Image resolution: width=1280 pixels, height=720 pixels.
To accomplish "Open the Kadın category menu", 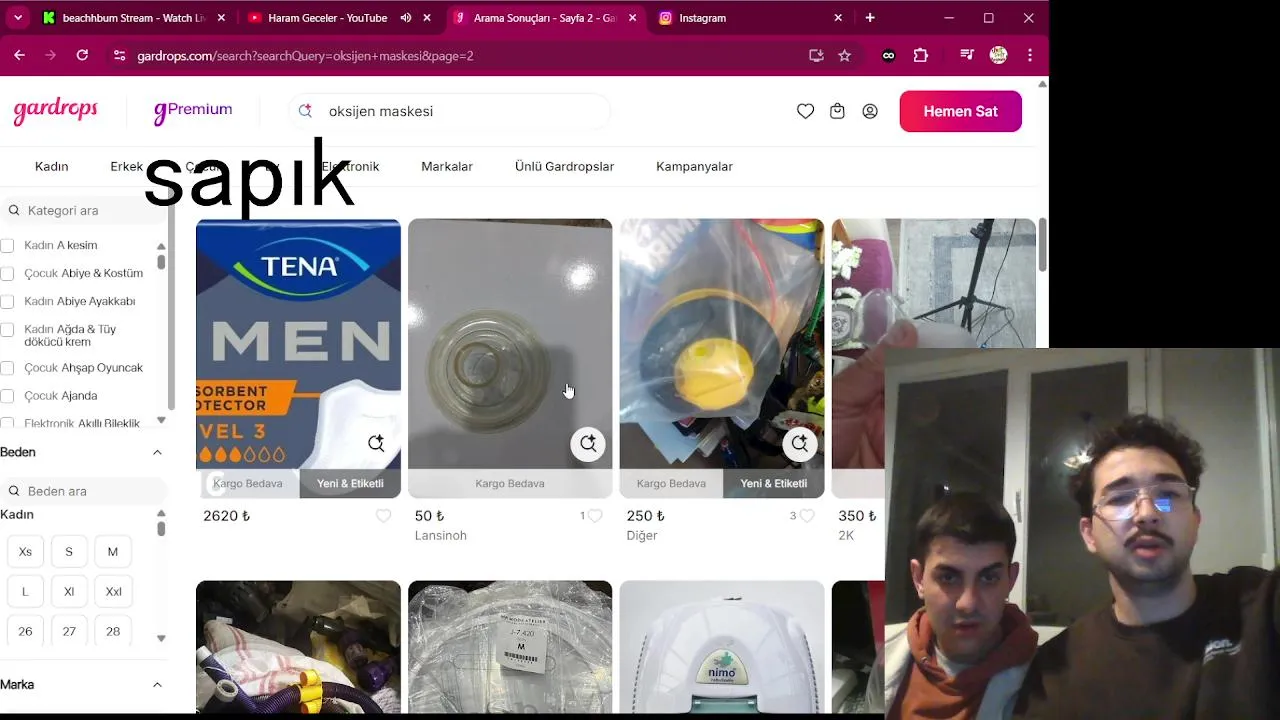I will (x=52, y=167).
